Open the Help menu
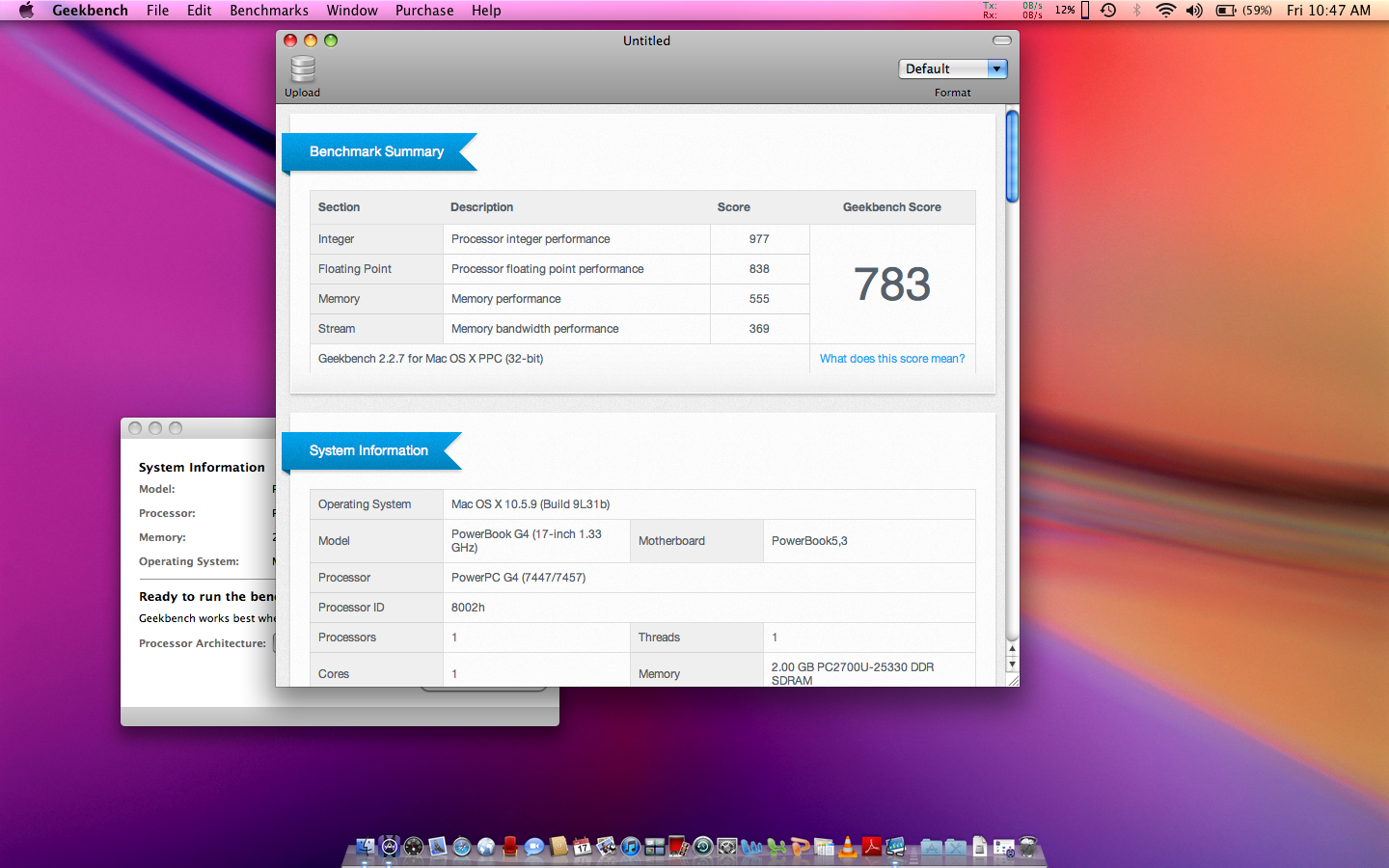The height and width of the screenshot is (868, 1389). coord(486,11)
